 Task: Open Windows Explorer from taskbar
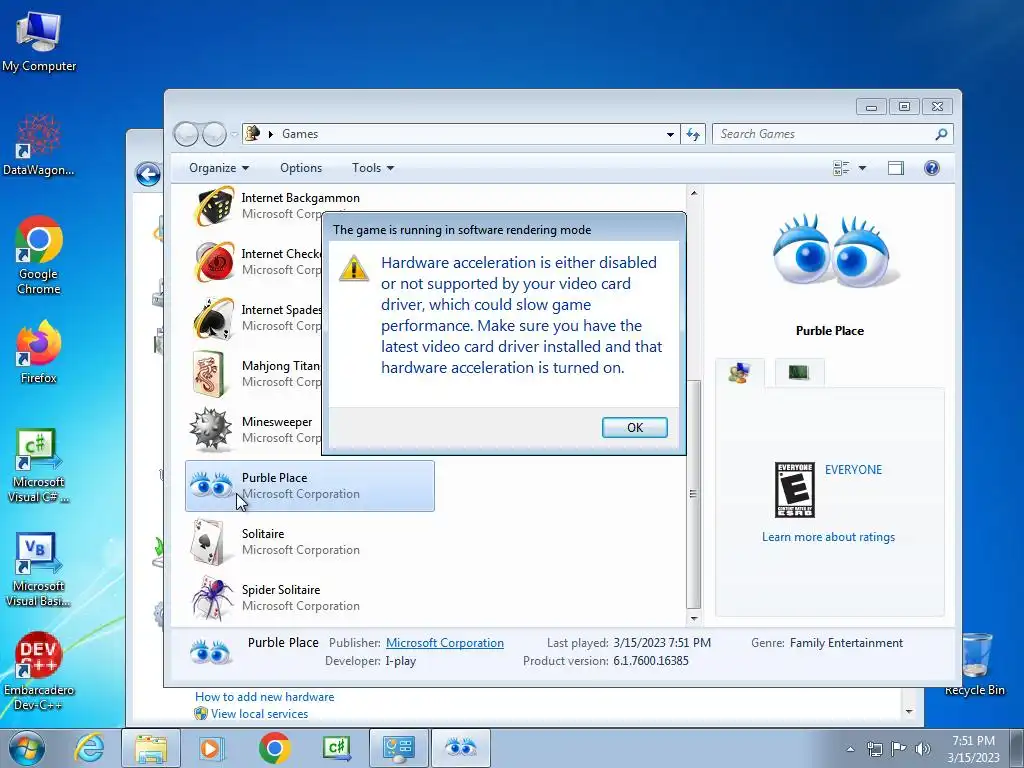tap(151, 748)
